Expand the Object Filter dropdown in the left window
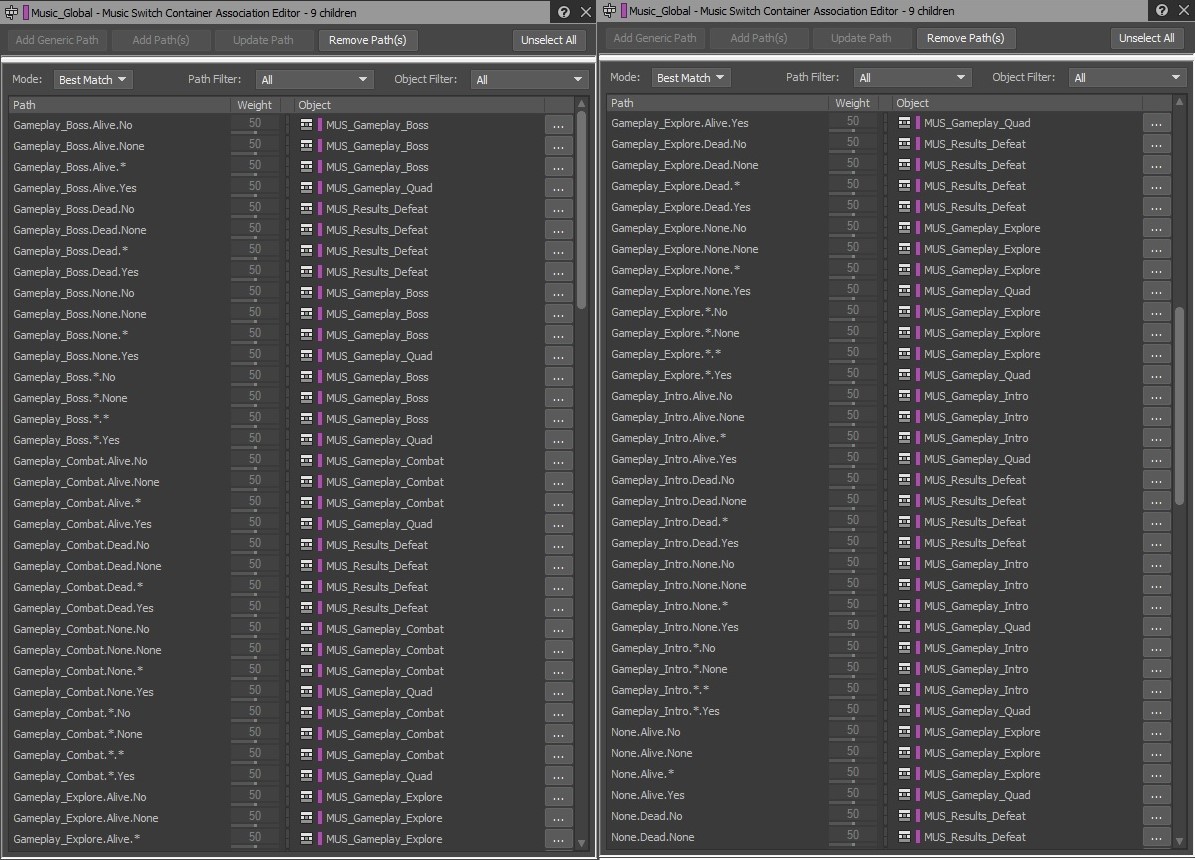Screen dimensions: 1195x860 pos(530,80)
